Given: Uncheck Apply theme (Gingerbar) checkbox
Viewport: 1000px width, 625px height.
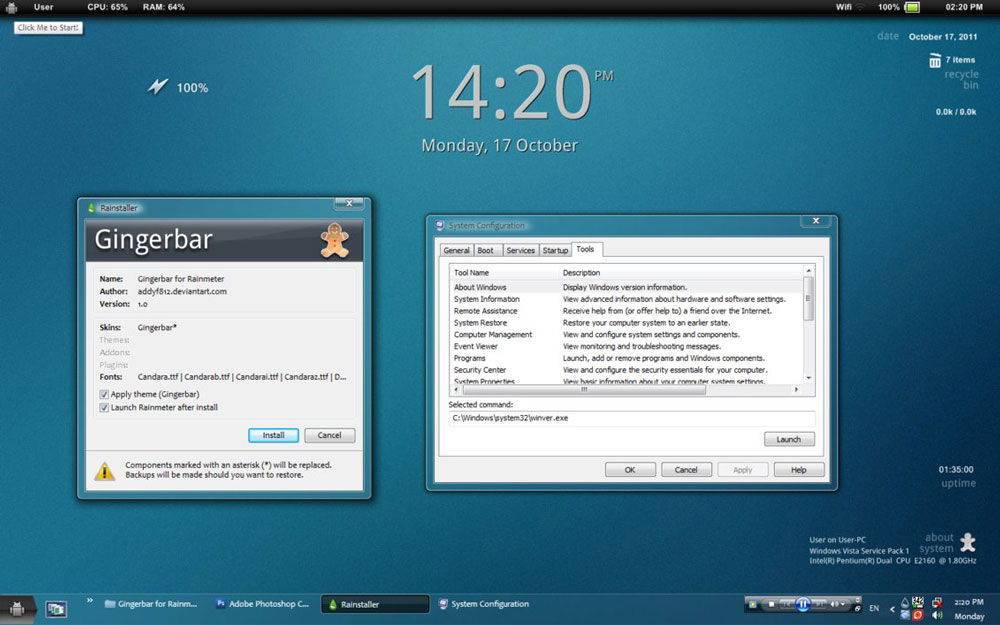Looking at the screenshot, I should 104,394.
